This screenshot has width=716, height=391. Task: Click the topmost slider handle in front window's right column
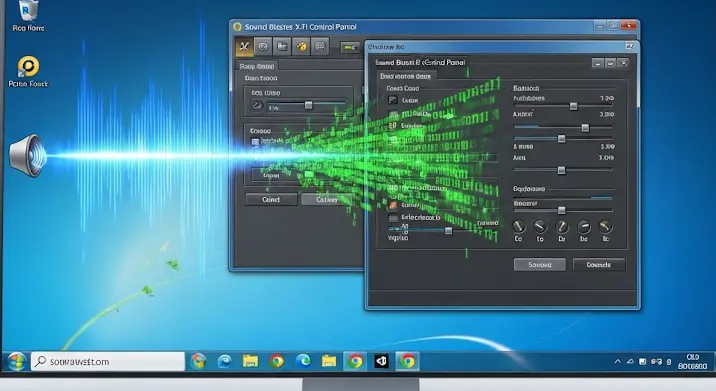[574, 106]
